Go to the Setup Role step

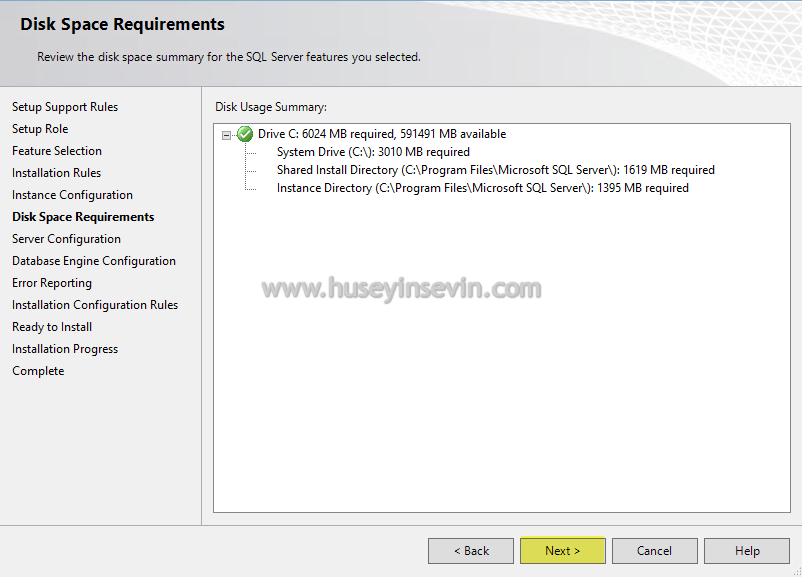click(40, 129)
